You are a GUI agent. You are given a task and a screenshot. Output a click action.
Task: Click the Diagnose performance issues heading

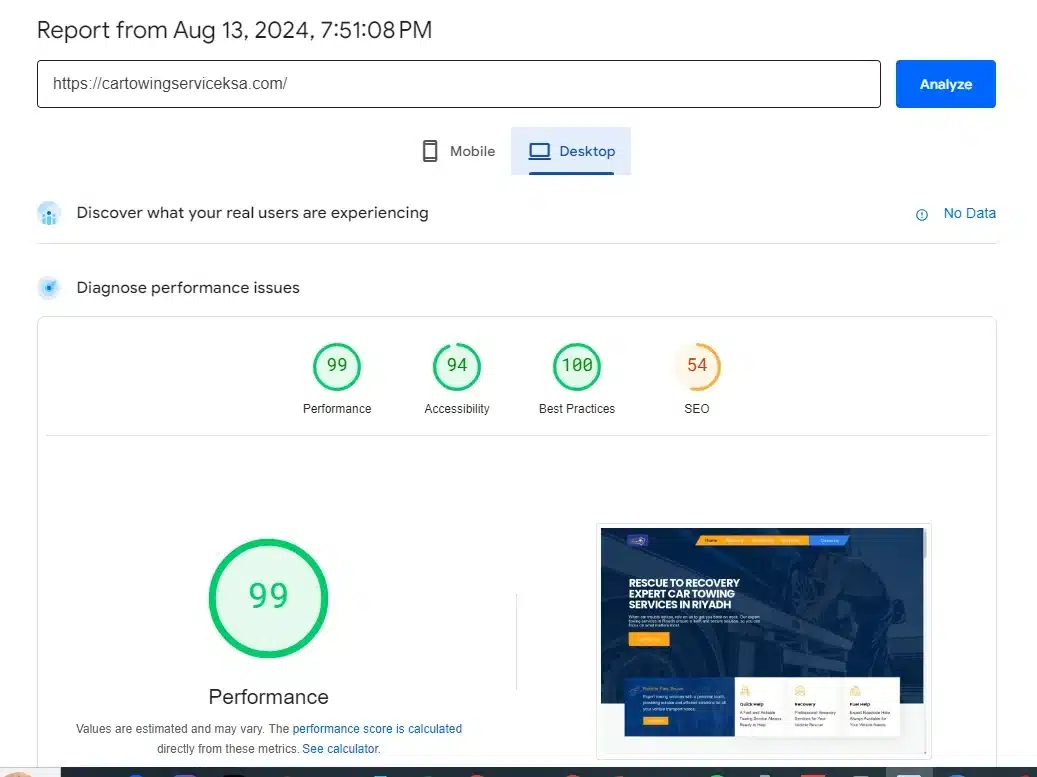coord(188,288)
